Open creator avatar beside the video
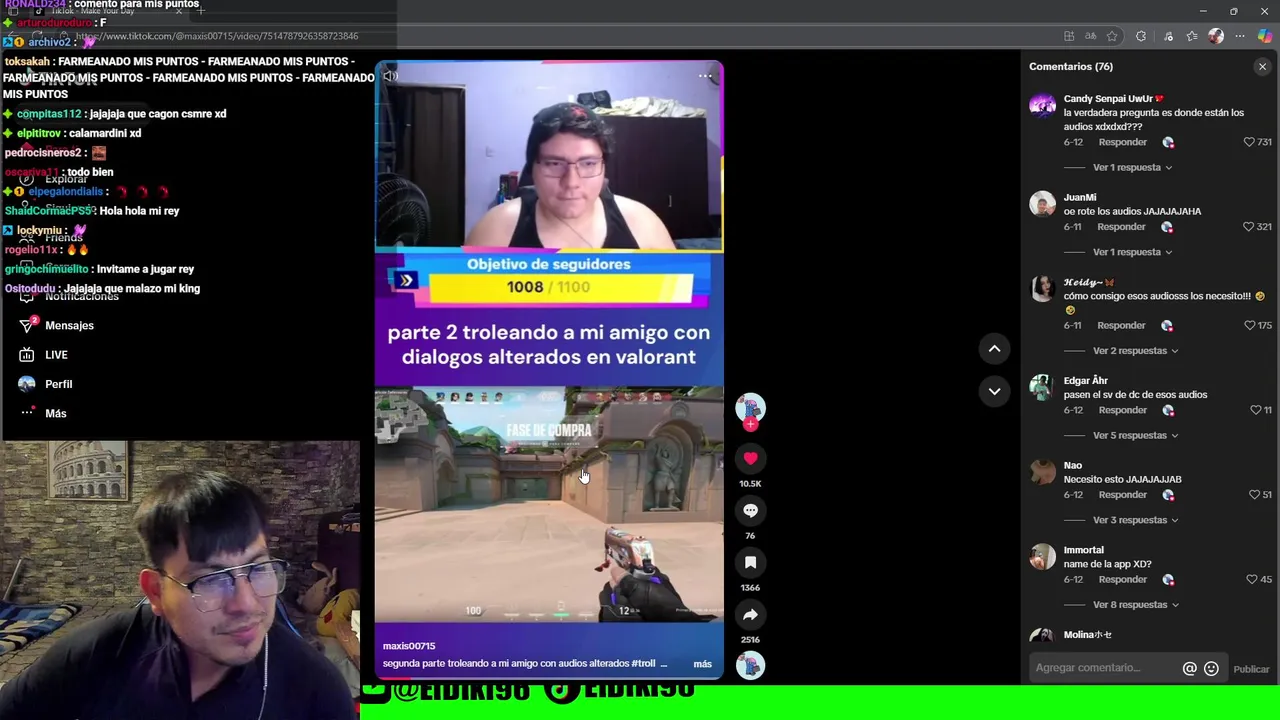 tap(750, 406)
